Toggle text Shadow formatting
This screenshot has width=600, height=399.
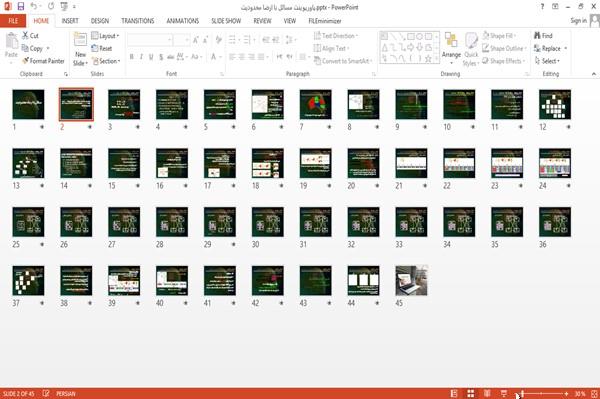pos(161,57)
